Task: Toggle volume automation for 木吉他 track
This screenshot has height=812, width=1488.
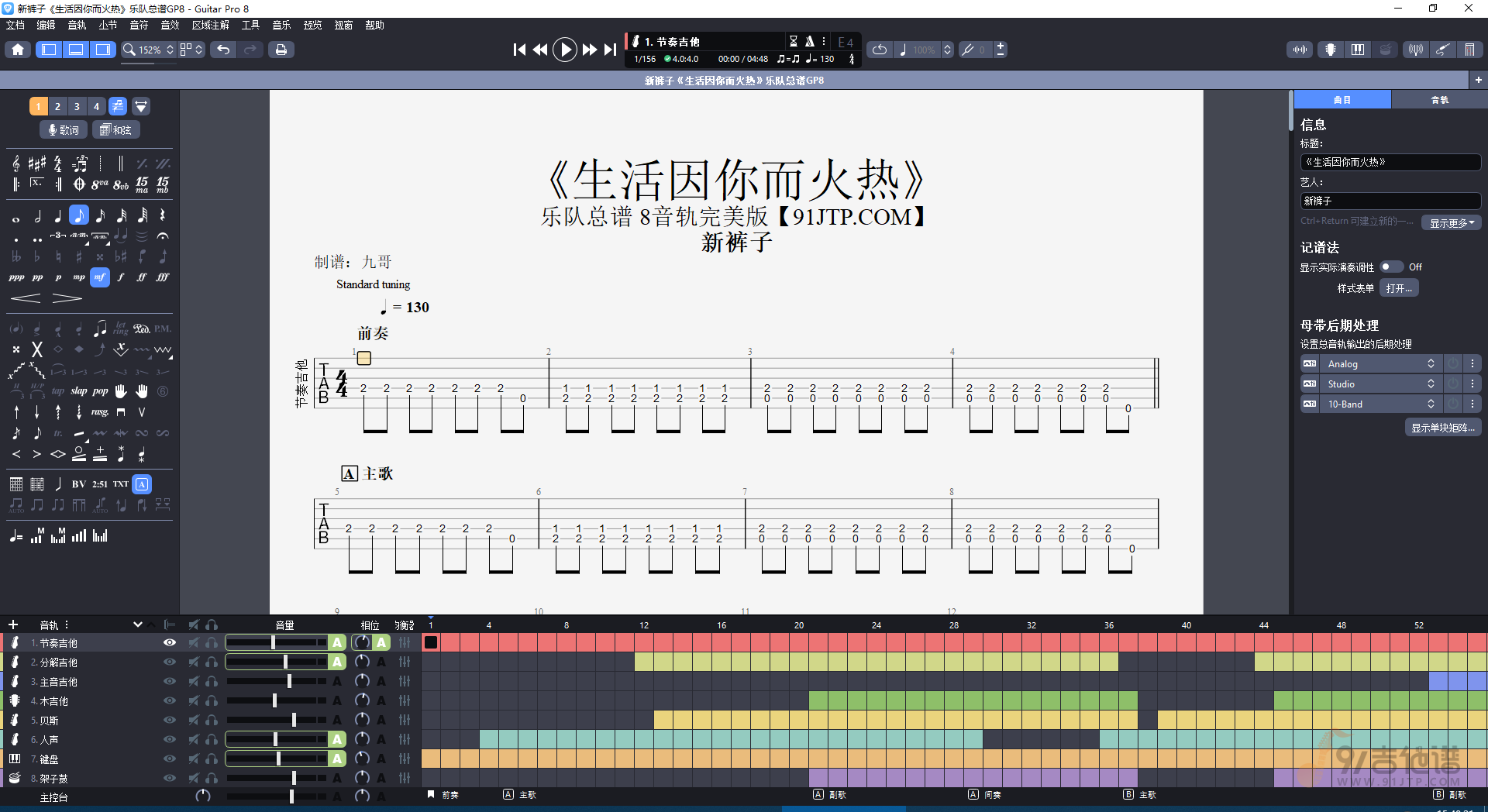Action: (x=337, y=700)
